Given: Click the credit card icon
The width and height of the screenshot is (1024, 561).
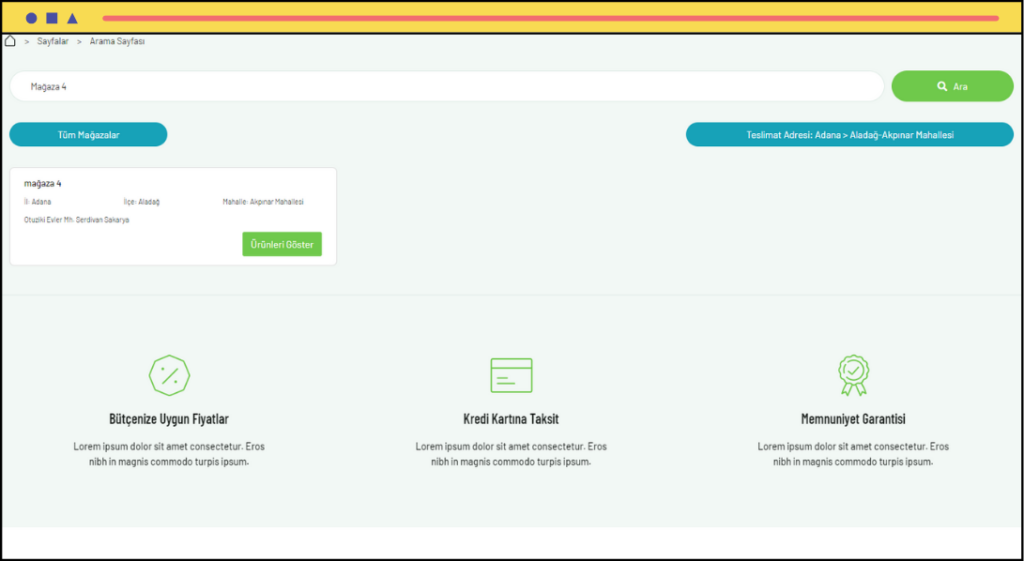Looking at the screenshot, I should point(511,375).
